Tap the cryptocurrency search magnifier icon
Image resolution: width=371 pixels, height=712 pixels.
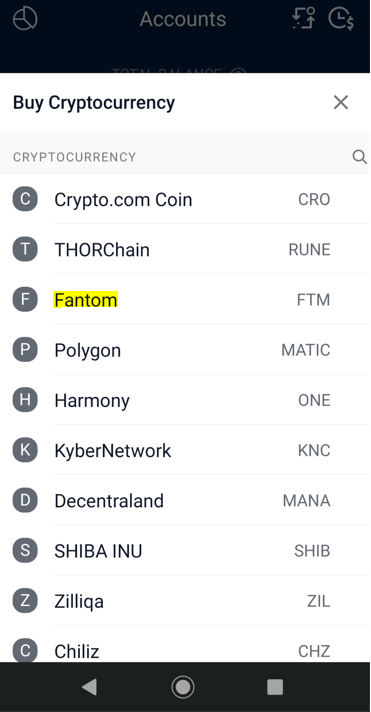click(359, 157)
